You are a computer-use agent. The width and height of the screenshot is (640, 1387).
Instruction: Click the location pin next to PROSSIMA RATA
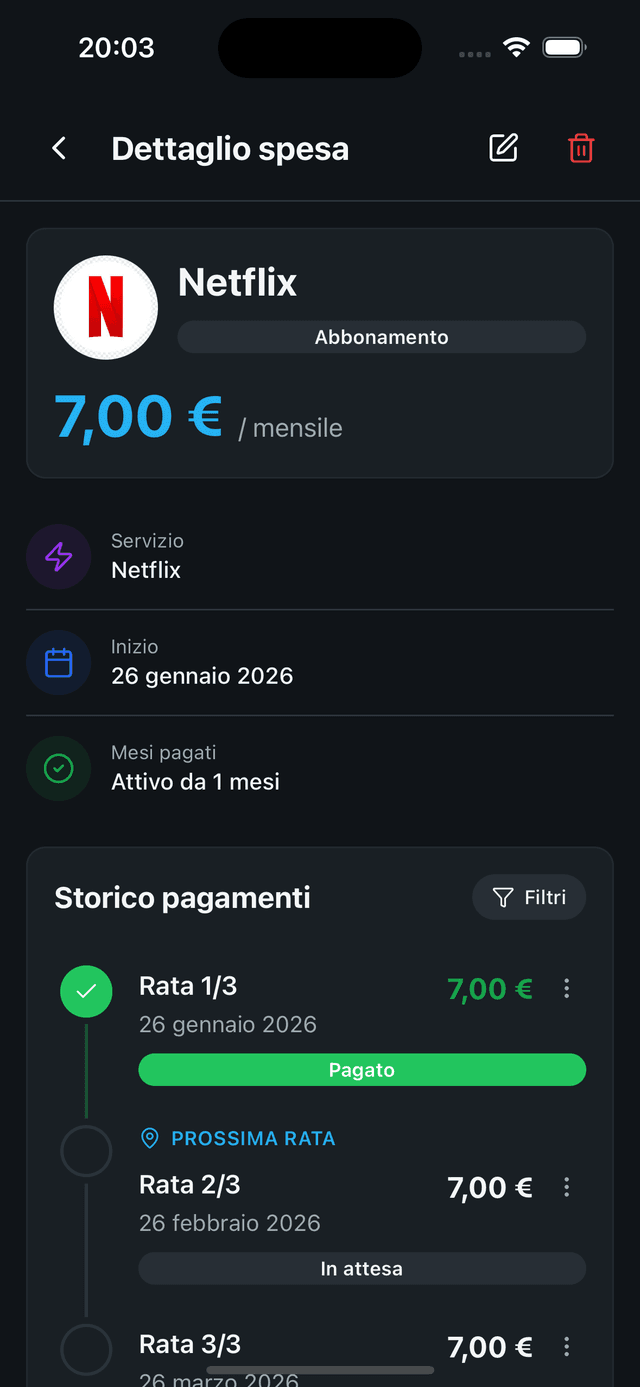[151, 1138]
